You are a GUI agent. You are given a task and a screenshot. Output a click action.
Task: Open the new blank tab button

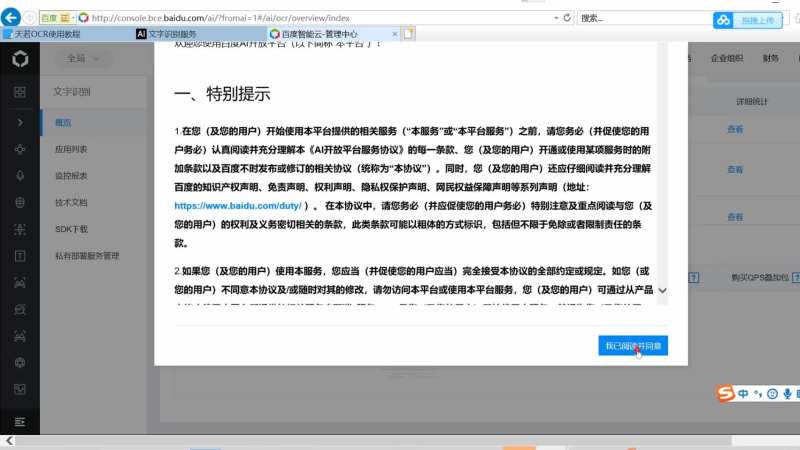pos(408,34)
